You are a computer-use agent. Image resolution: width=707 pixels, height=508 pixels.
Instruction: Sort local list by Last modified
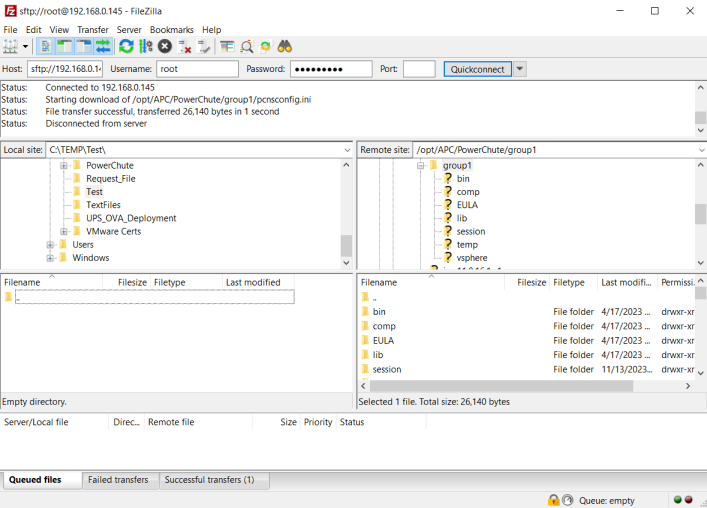[x=258, y=283]
